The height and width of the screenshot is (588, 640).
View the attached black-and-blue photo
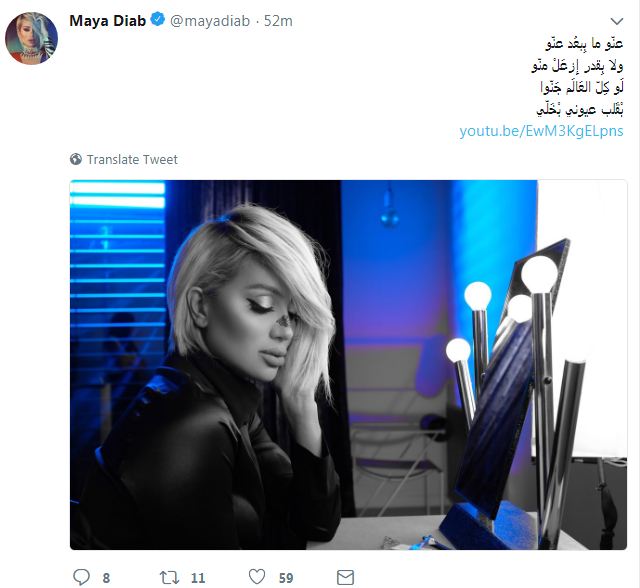click(348, 365)
